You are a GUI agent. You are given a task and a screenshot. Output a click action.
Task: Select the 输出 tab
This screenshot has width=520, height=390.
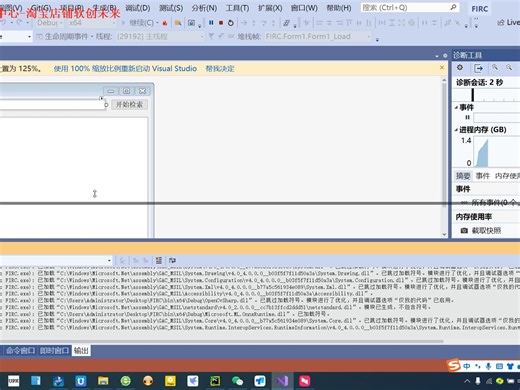coord(81,350)
